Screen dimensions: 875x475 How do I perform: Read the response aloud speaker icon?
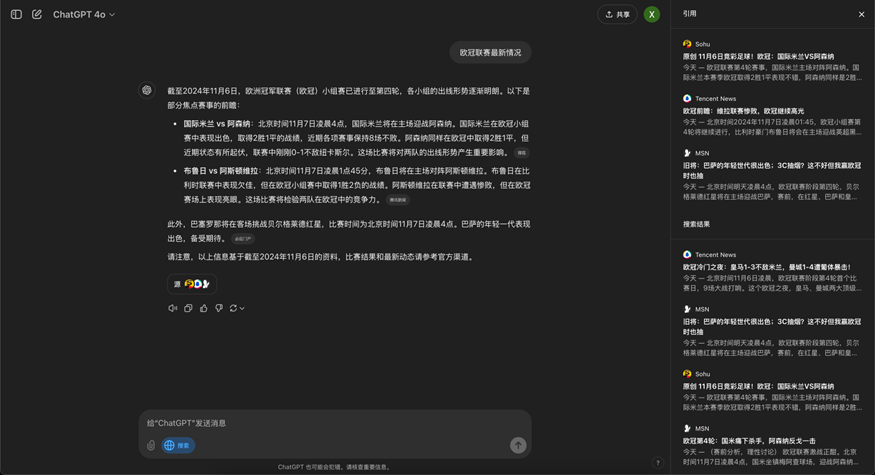(x=172, y=308)
